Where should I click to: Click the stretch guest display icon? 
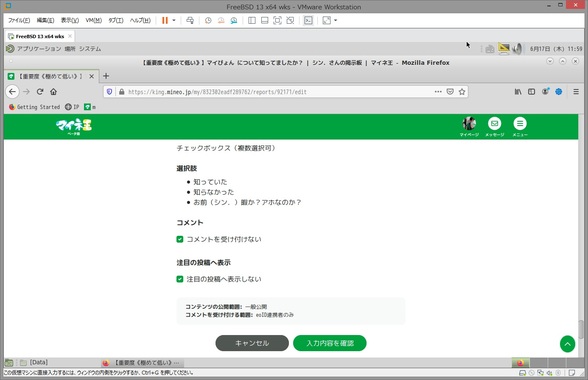pyautogui.click(x=327, y=20)
